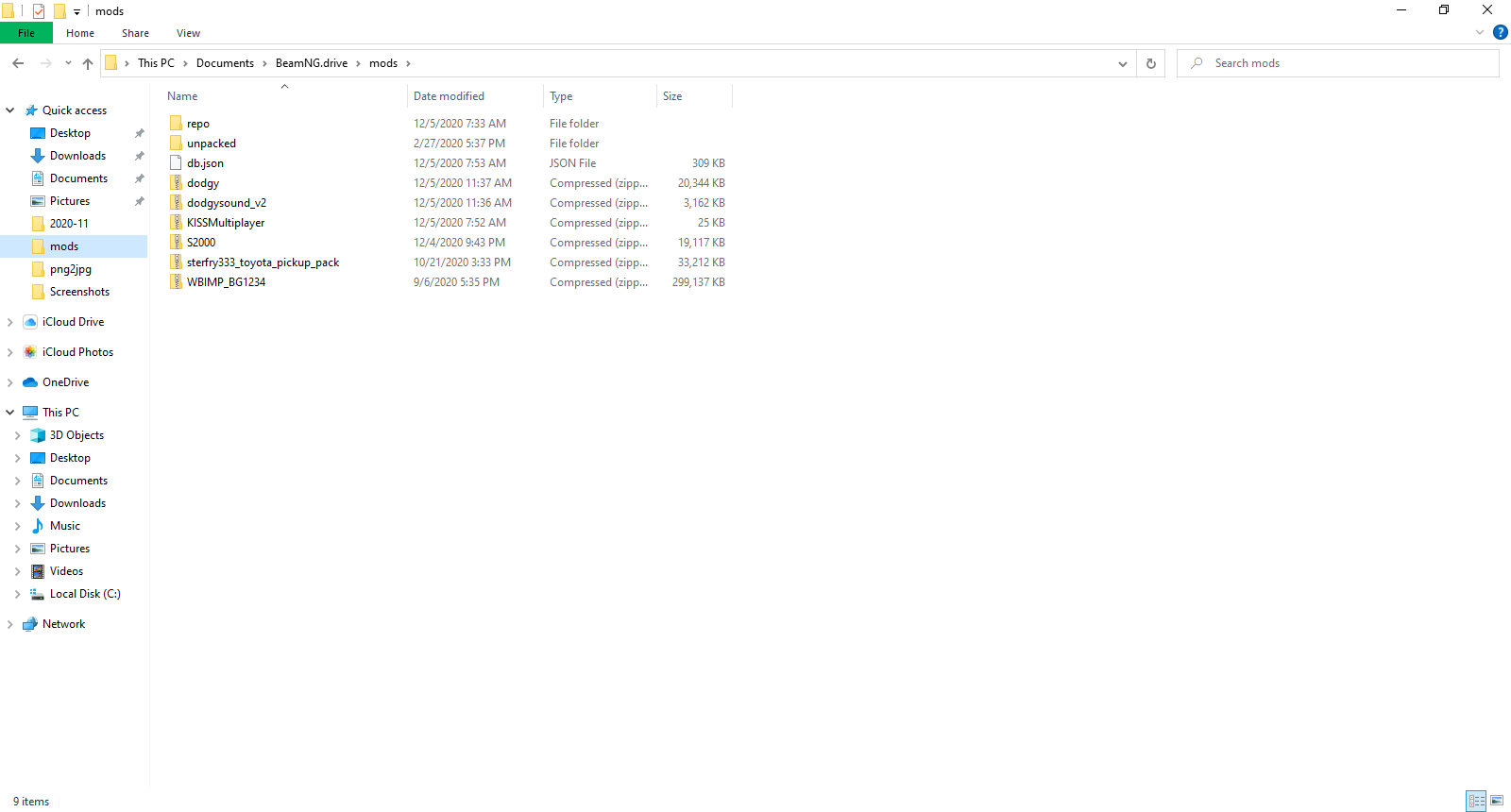Switch to the Home ribbon tab
Image resolution: width=1511 pixels, height=812 pixels.
(x=80, y=33)
